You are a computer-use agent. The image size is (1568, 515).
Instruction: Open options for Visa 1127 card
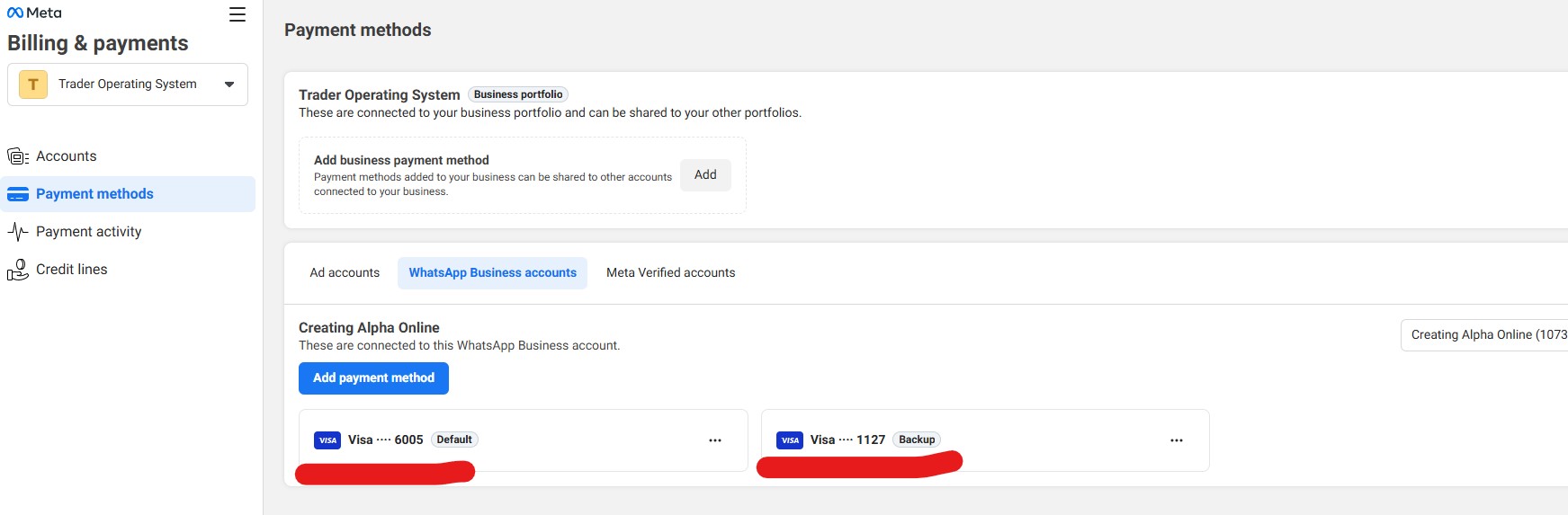[x=1177, y=440]
